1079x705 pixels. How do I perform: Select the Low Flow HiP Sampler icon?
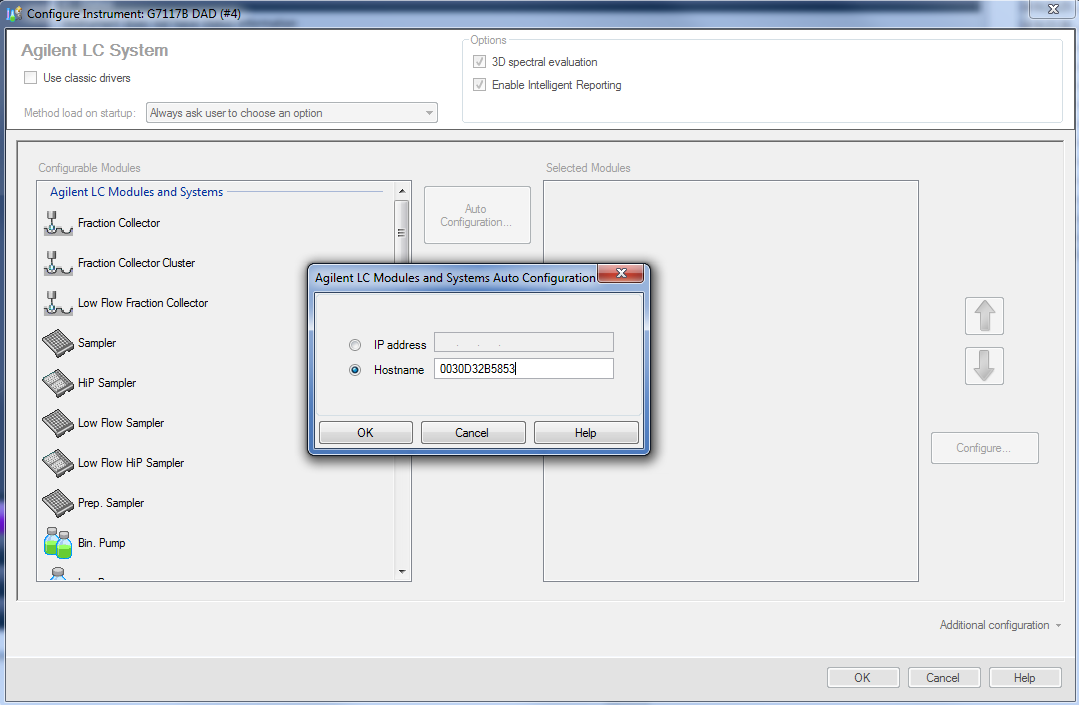pos(58,463)
